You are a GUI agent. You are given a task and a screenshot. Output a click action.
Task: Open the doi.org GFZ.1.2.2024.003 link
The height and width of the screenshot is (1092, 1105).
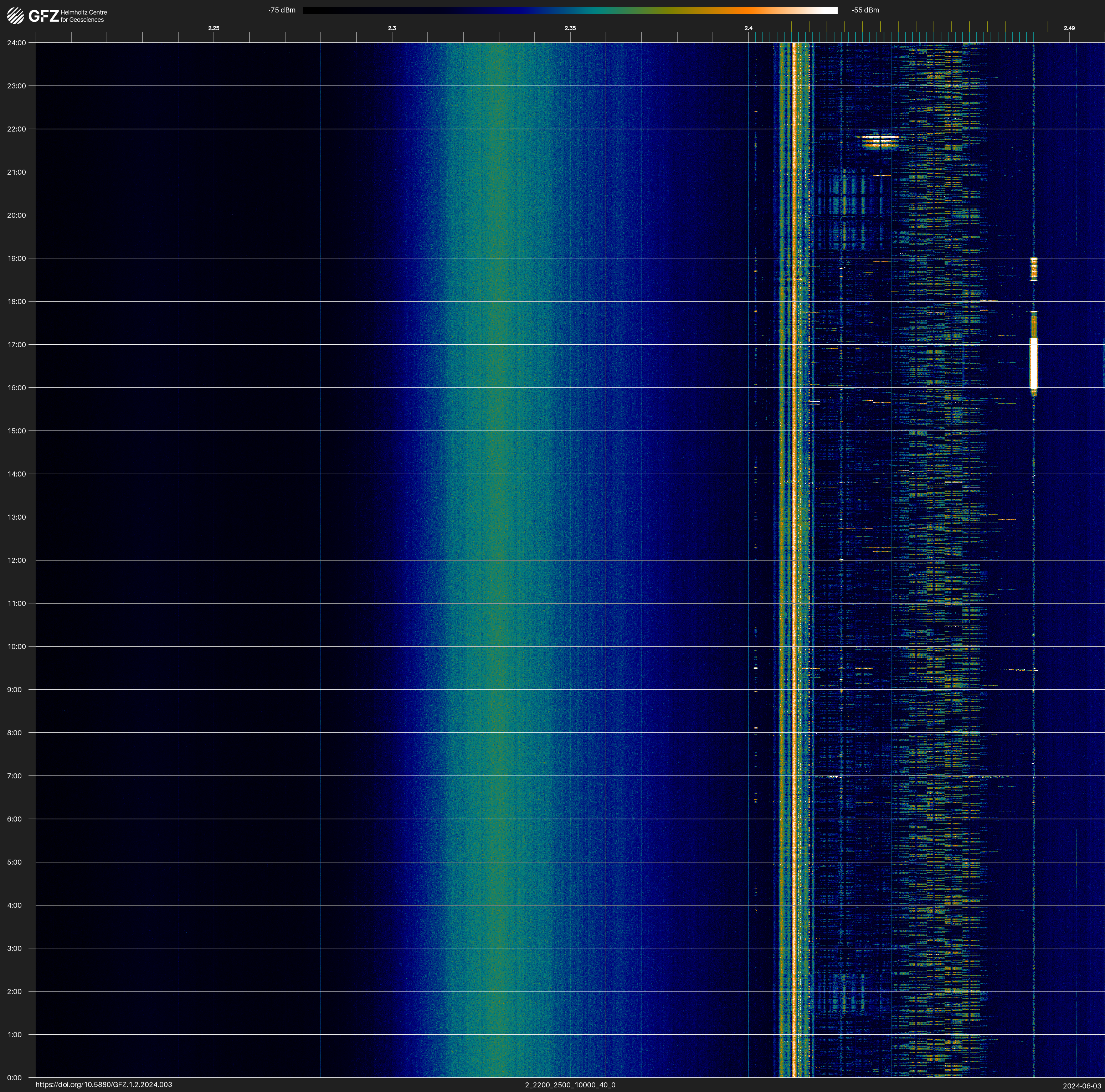[103, 1085]
